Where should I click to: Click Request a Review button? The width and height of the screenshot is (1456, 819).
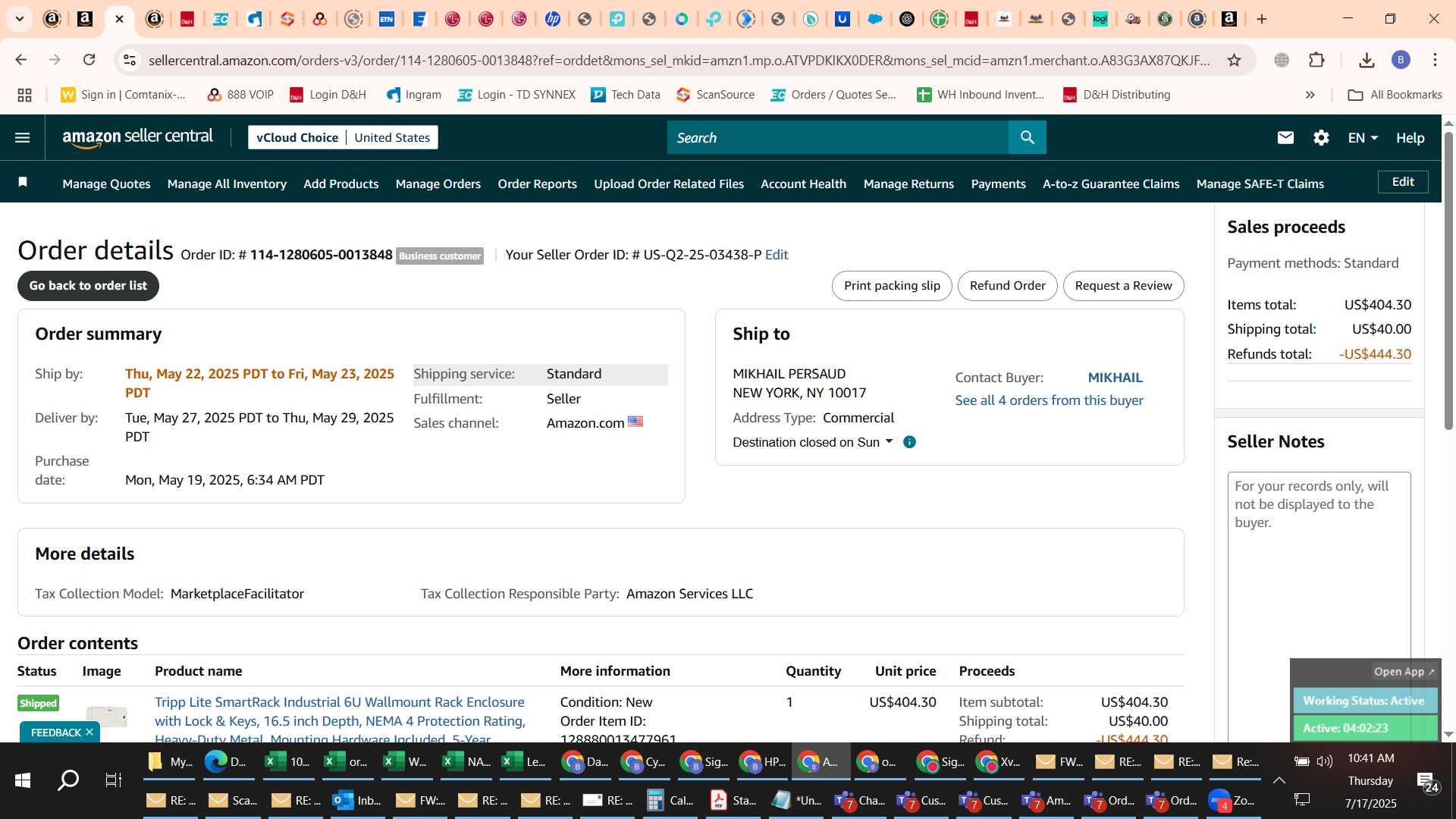click(x=1123, y=286)
